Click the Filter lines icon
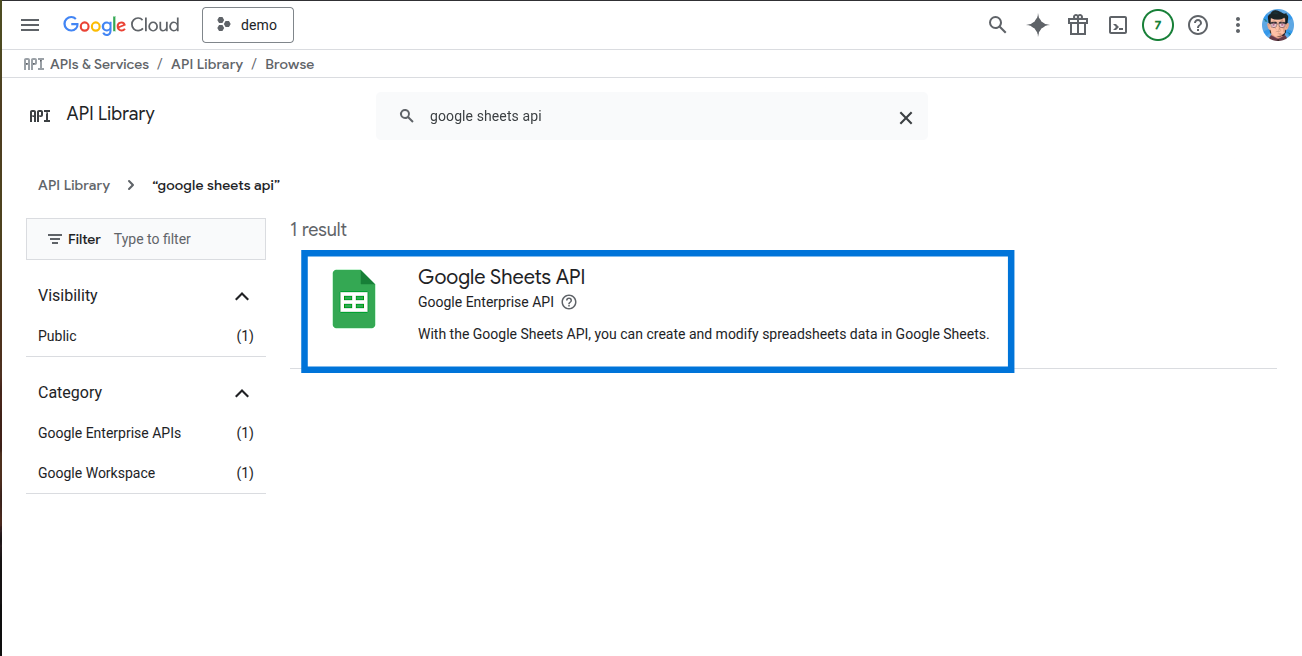The image size is (1302, 656). (x=55, y=239)
